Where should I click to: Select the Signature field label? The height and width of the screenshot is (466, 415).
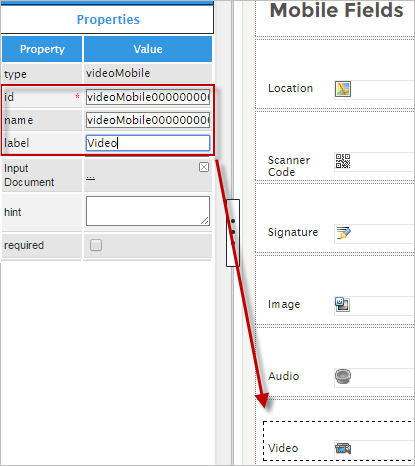pyautogui.click(x=293, y=232)
